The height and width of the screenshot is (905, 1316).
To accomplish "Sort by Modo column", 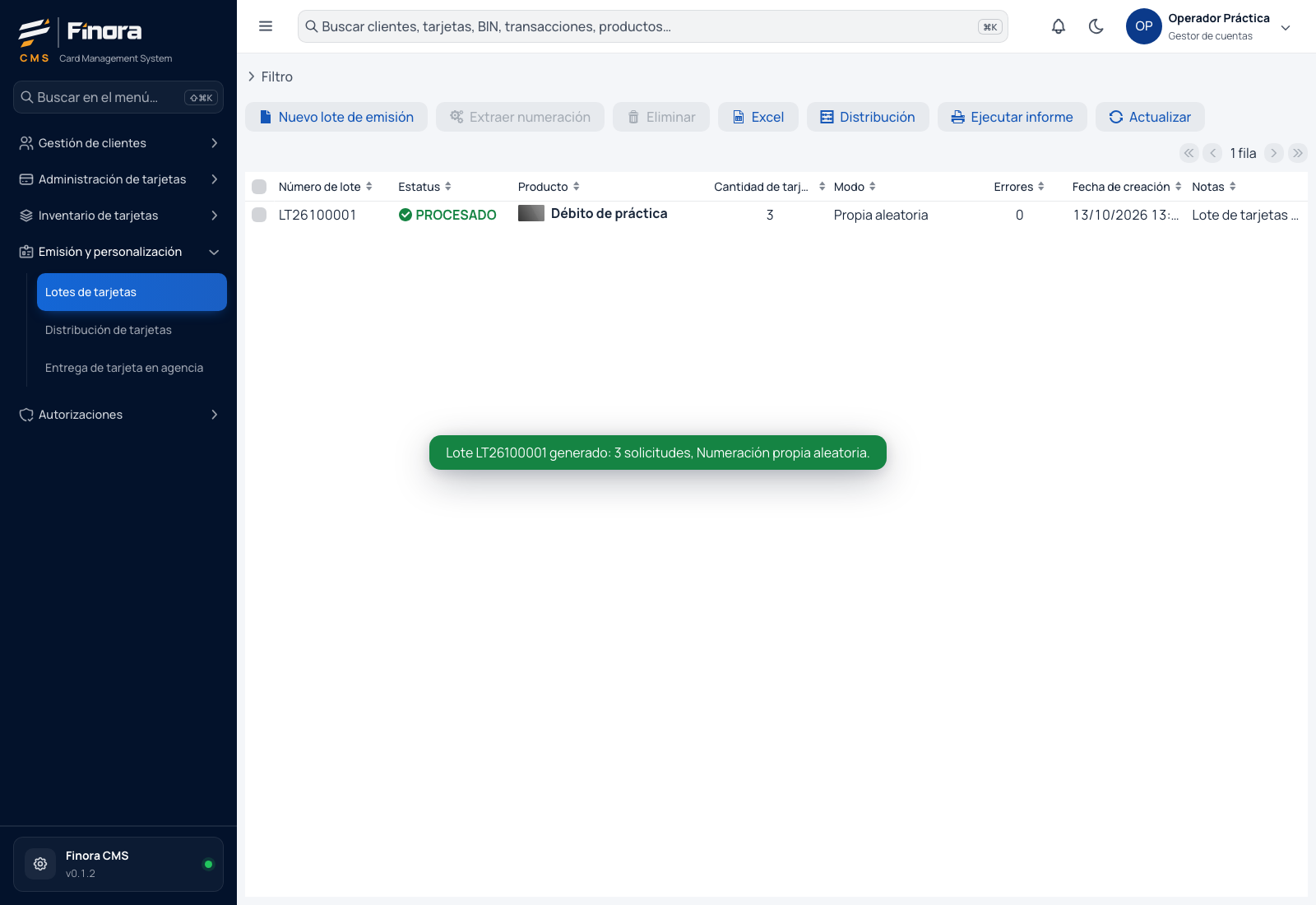I will [873, 187].
